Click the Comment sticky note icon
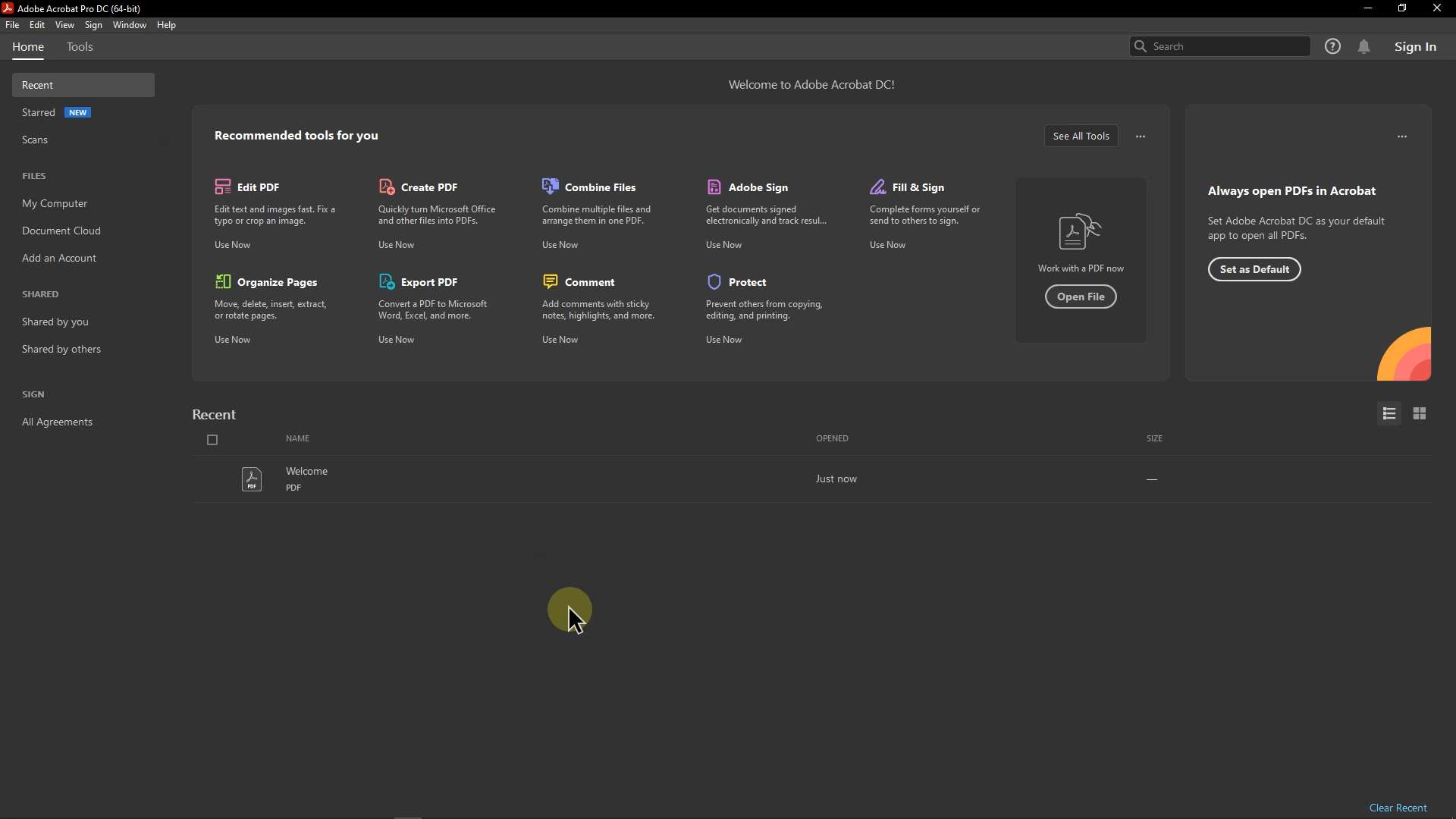This screenshot has width=1456, height=819. tap(551, 281)
